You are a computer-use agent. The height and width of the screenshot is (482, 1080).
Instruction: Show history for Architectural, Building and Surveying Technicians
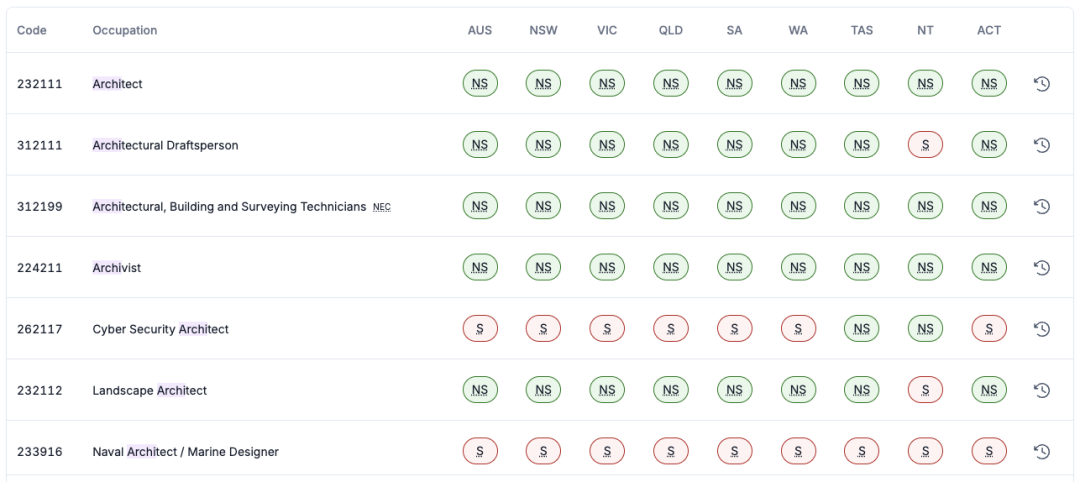1041,206
